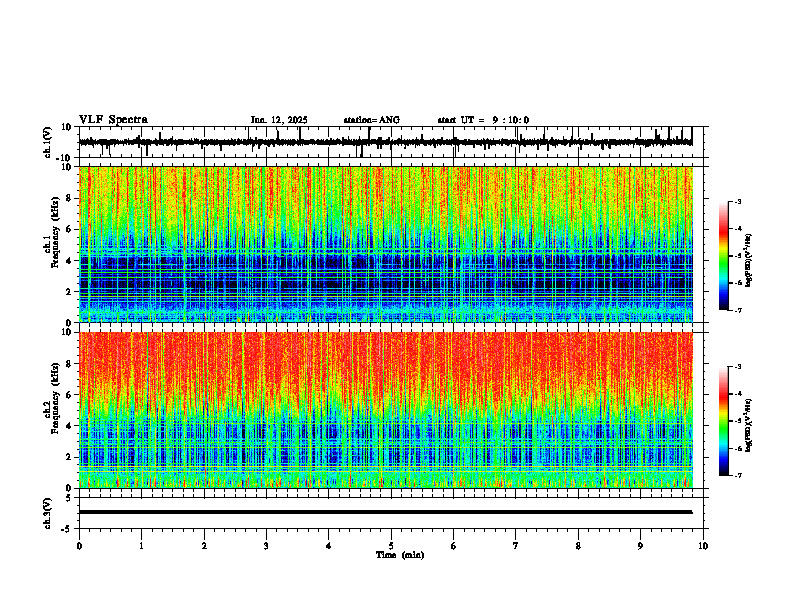Image resolution: width=792 pixels, height=612 pixels.
Task: Click time axis tick label "6"
Action: click(454, 546)
